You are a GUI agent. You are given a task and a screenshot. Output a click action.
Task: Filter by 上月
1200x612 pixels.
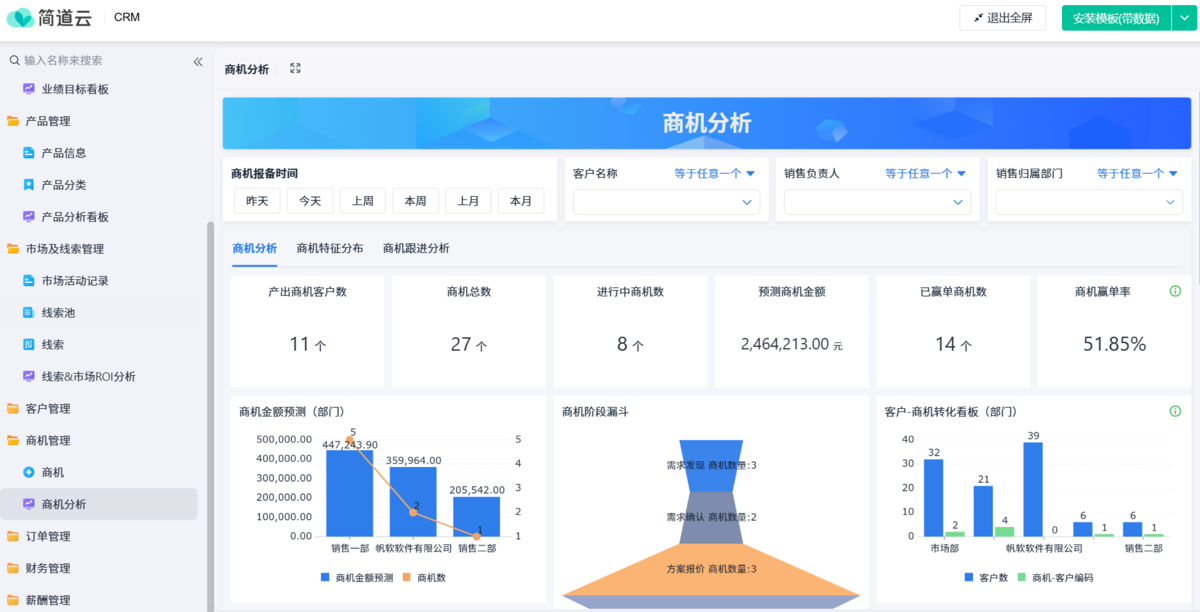468,201
